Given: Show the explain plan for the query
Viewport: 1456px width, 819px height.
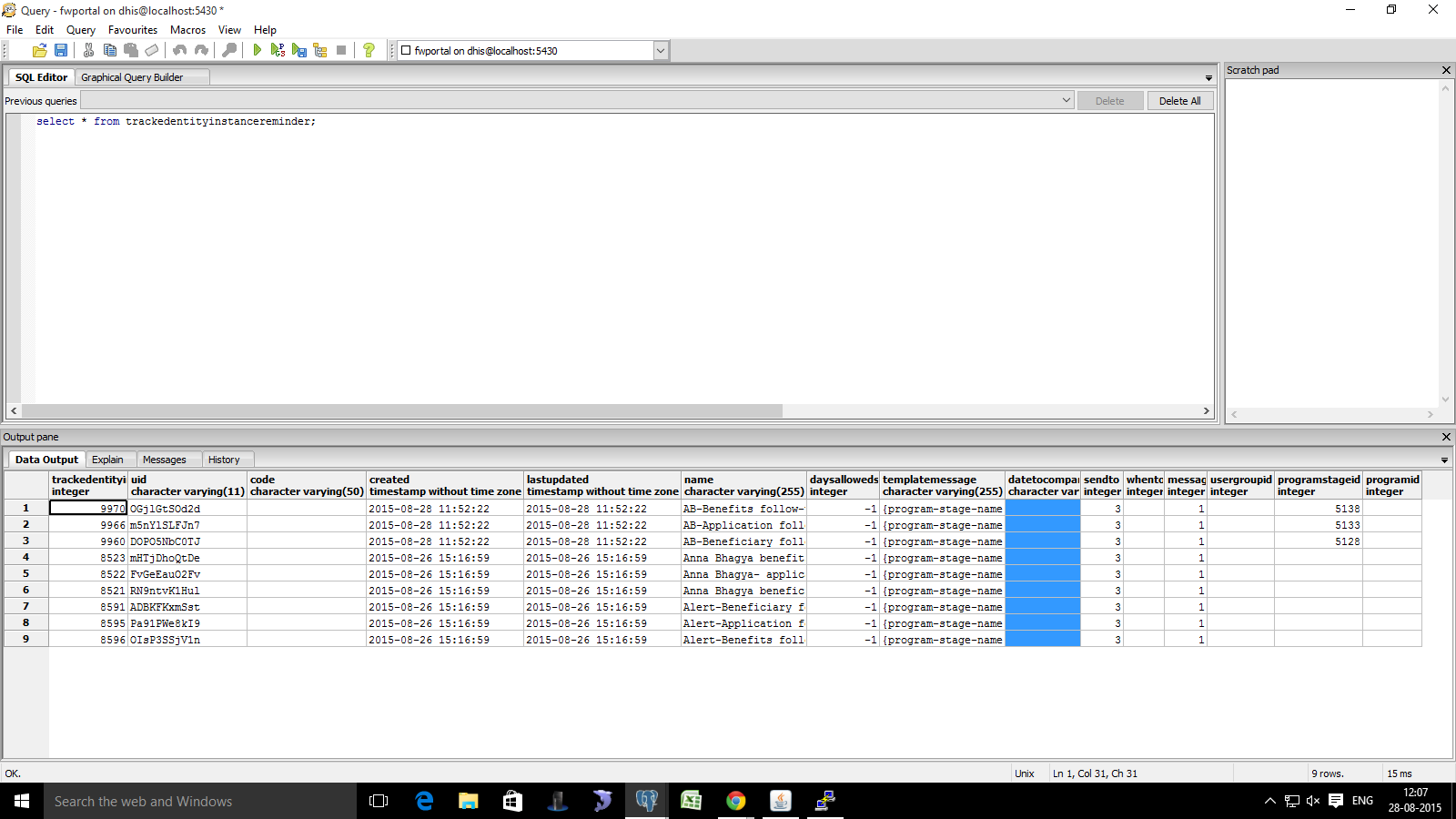Looking at the screenshot, I should point(320,51).
